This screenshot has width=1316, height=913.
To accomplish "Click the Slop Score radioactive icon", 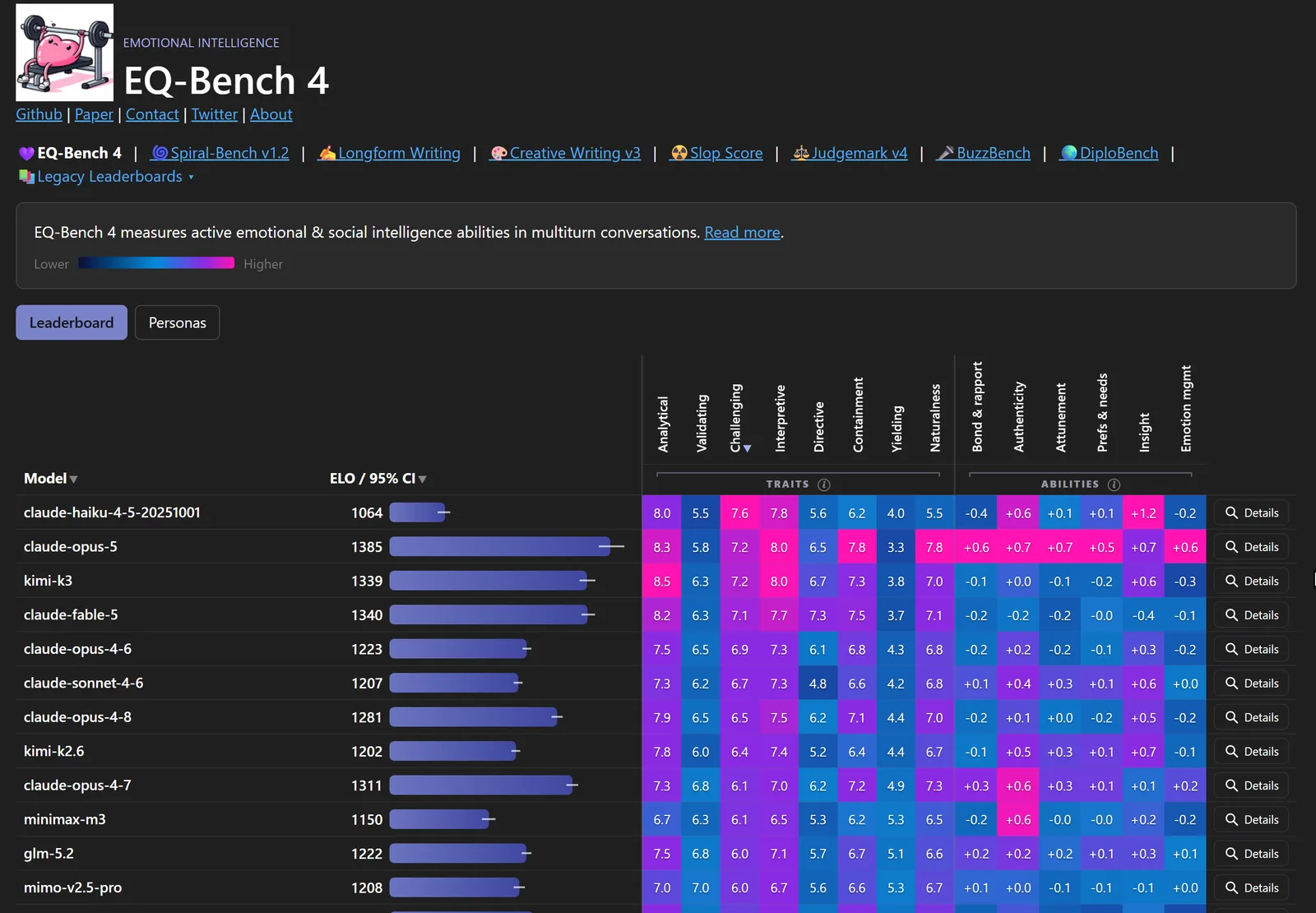I will click(679, 153).
